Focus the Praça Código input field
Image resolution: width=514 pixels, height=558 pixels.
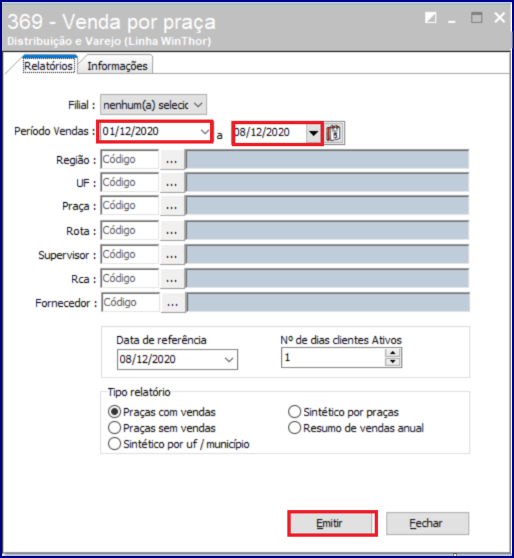130,206
